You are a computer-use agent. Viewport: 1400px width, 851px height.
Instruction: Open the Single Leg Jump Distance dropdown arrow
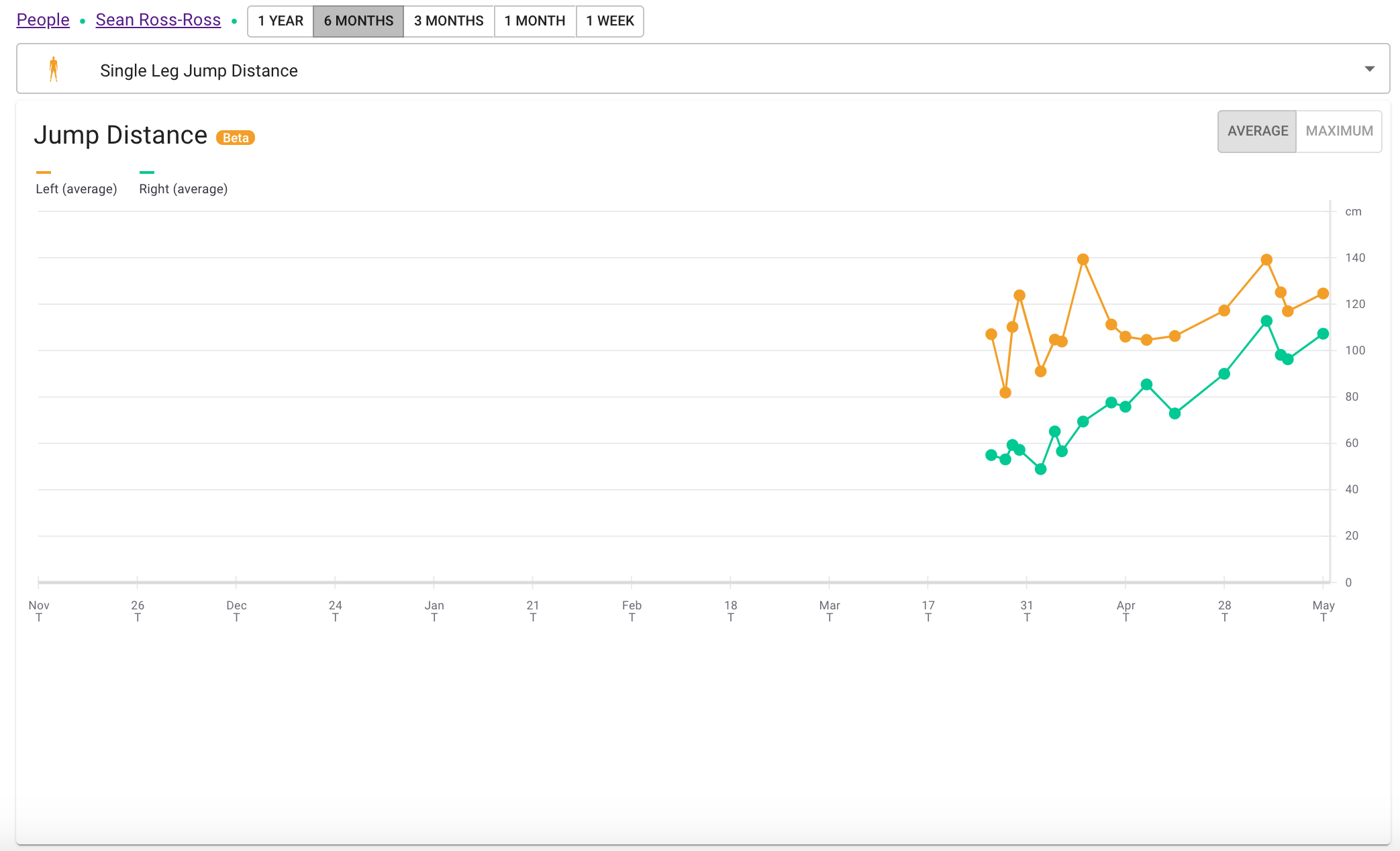(1369, 69)
